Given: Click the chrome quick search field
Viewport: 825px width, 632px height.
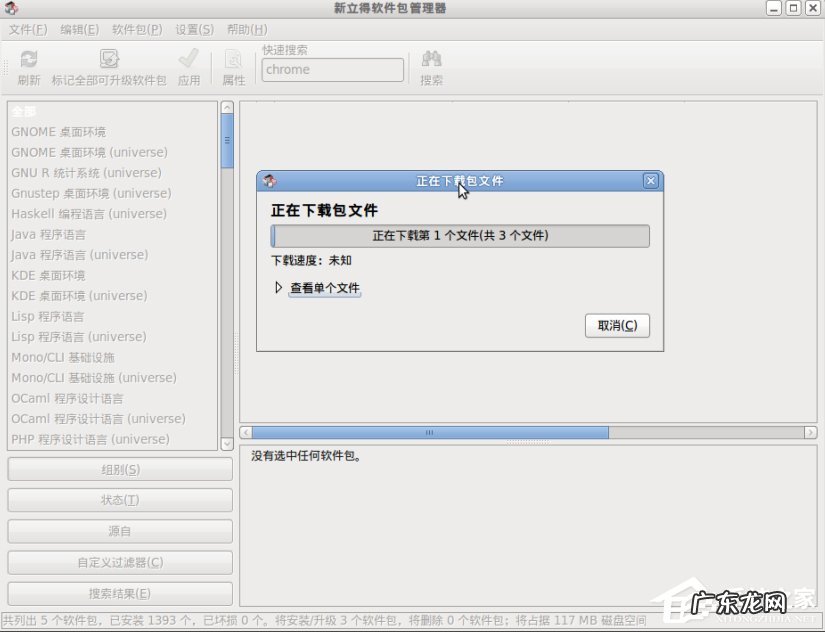Looking at the screenshot, I should click(x=332, y=69).
